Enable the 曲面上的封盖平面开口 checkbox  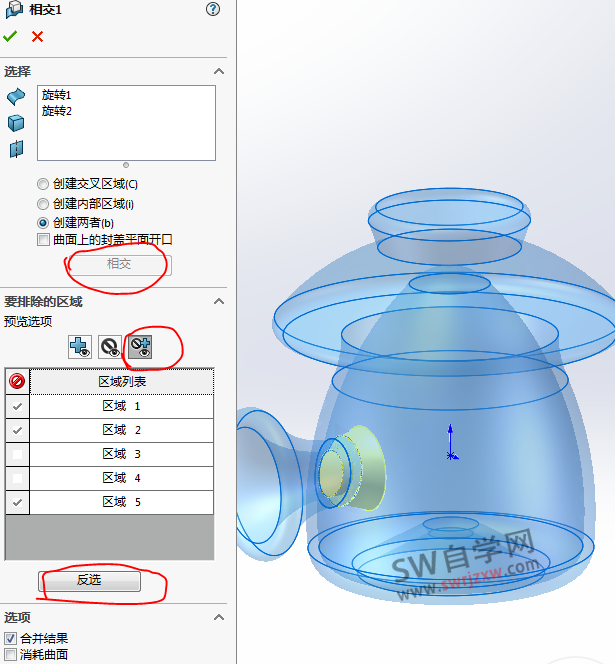pos(43,240)
